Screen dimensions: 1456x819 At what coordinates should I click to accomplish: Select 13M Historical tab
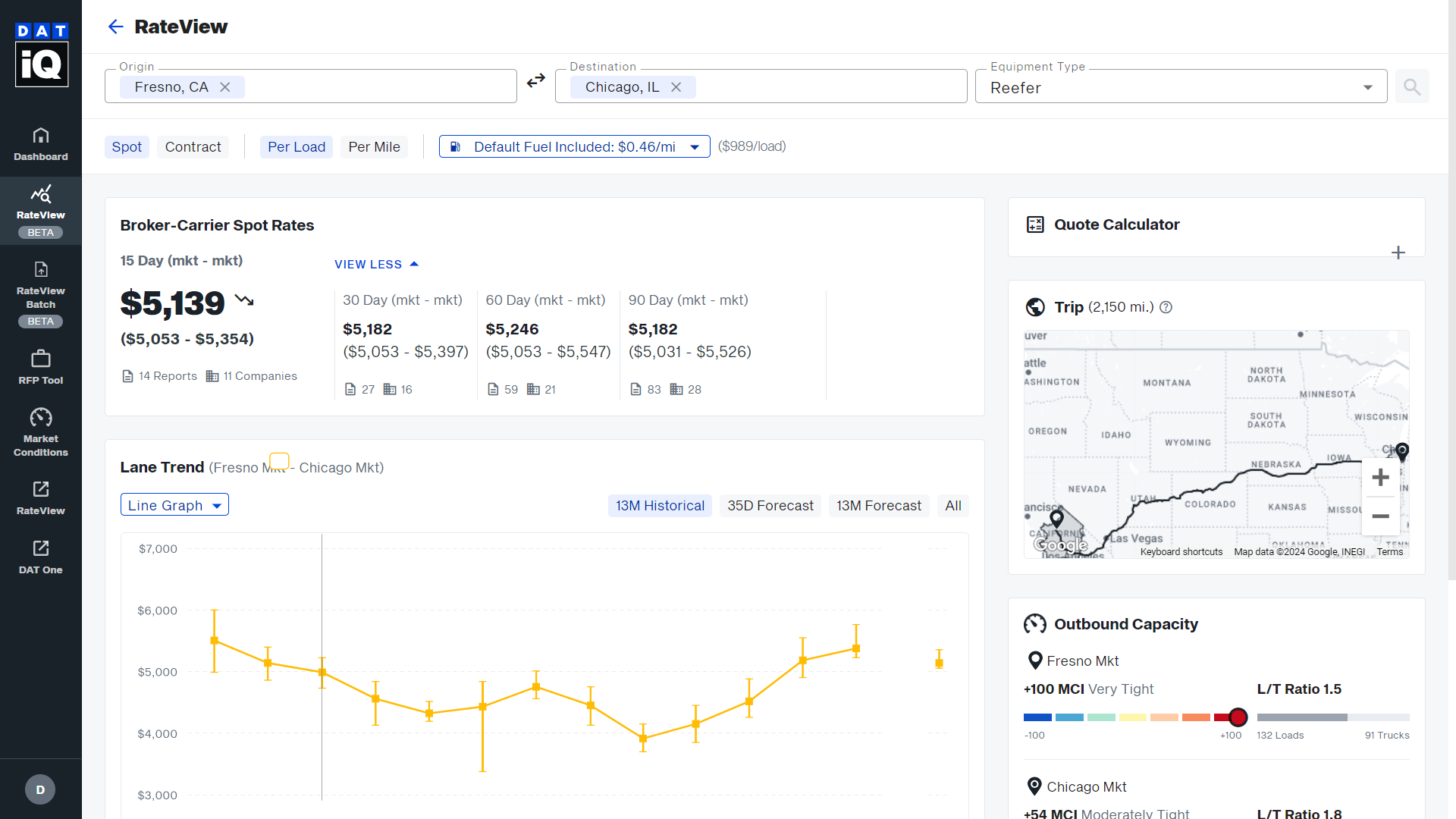660,506
